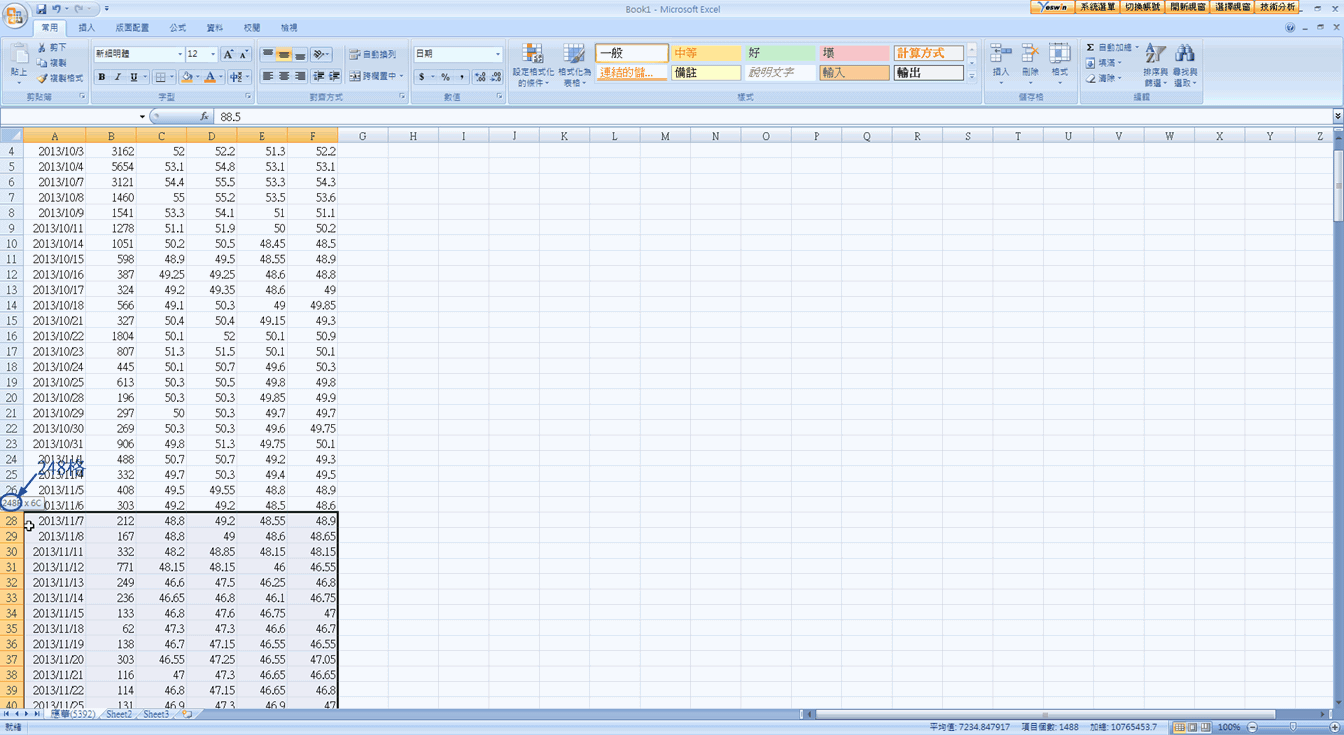1344x735 pixels.
Task: Open Conditional Formatting (設定格式化的條件)
Action: pos(533,65)
